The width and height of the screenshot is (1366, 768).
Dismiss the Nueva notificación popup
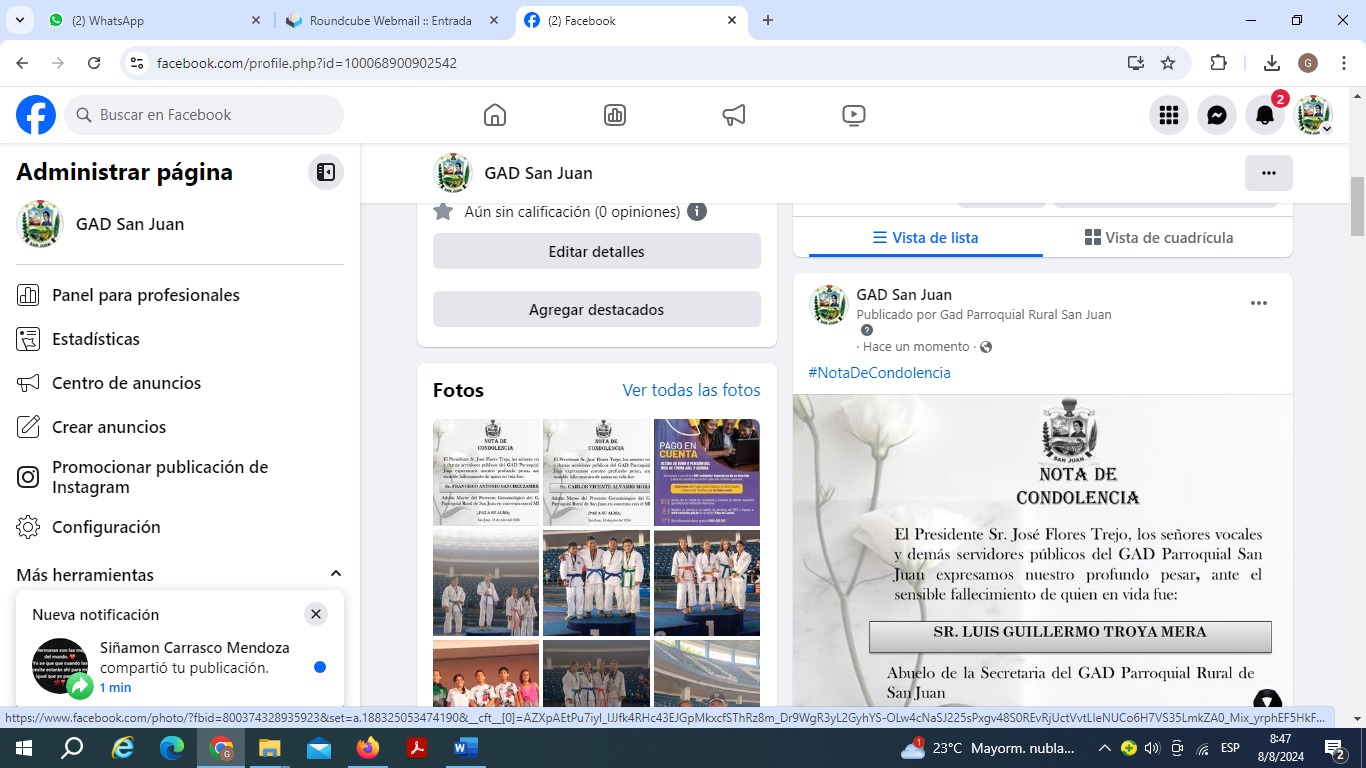pyautogui.click(x=316, y=614)
